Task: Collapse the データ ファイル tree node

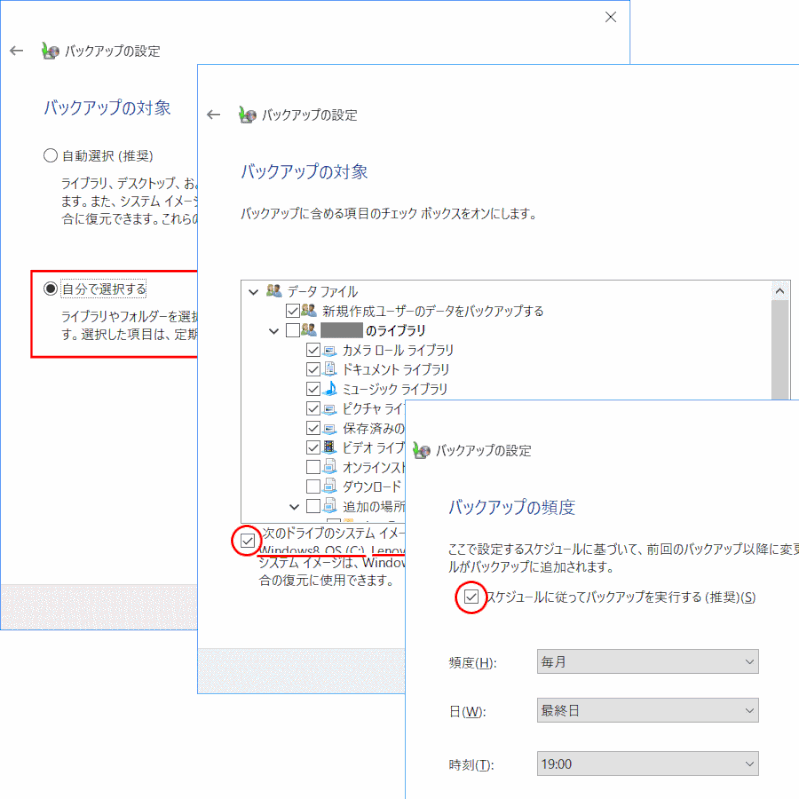Action: coord(253,292)
